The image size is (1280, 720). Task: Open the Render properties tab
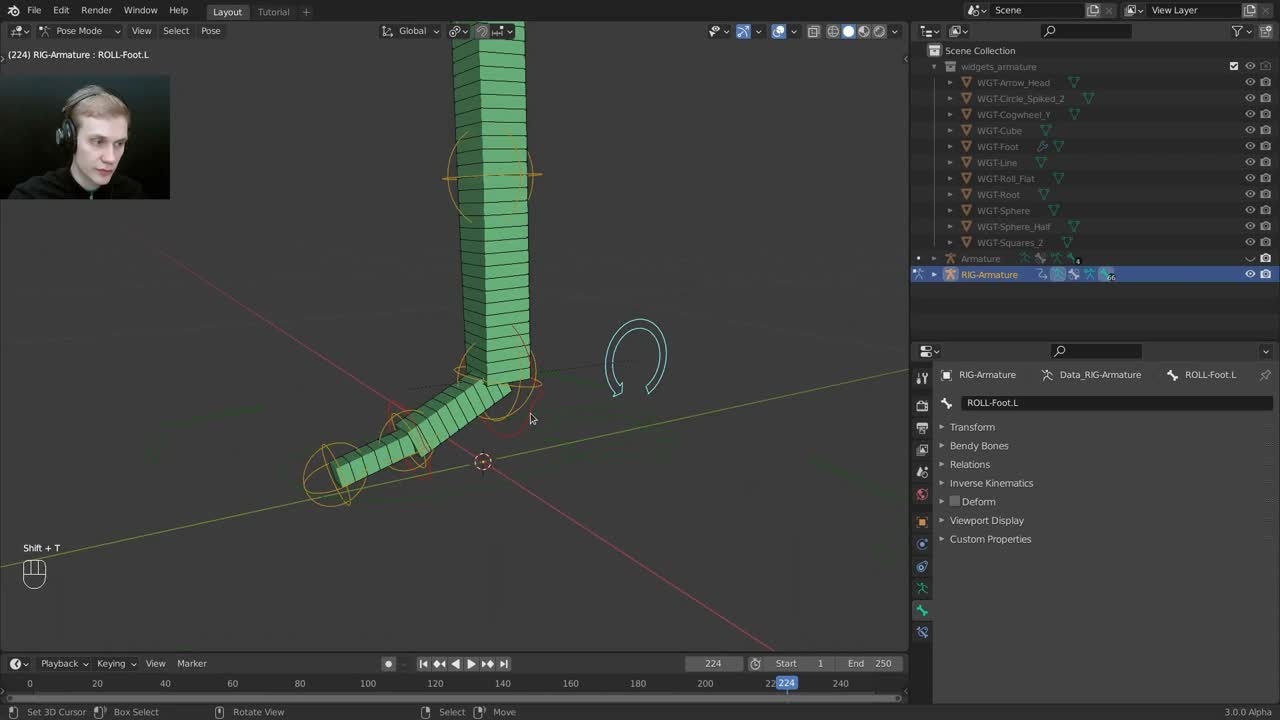click(x=922, y=406)
